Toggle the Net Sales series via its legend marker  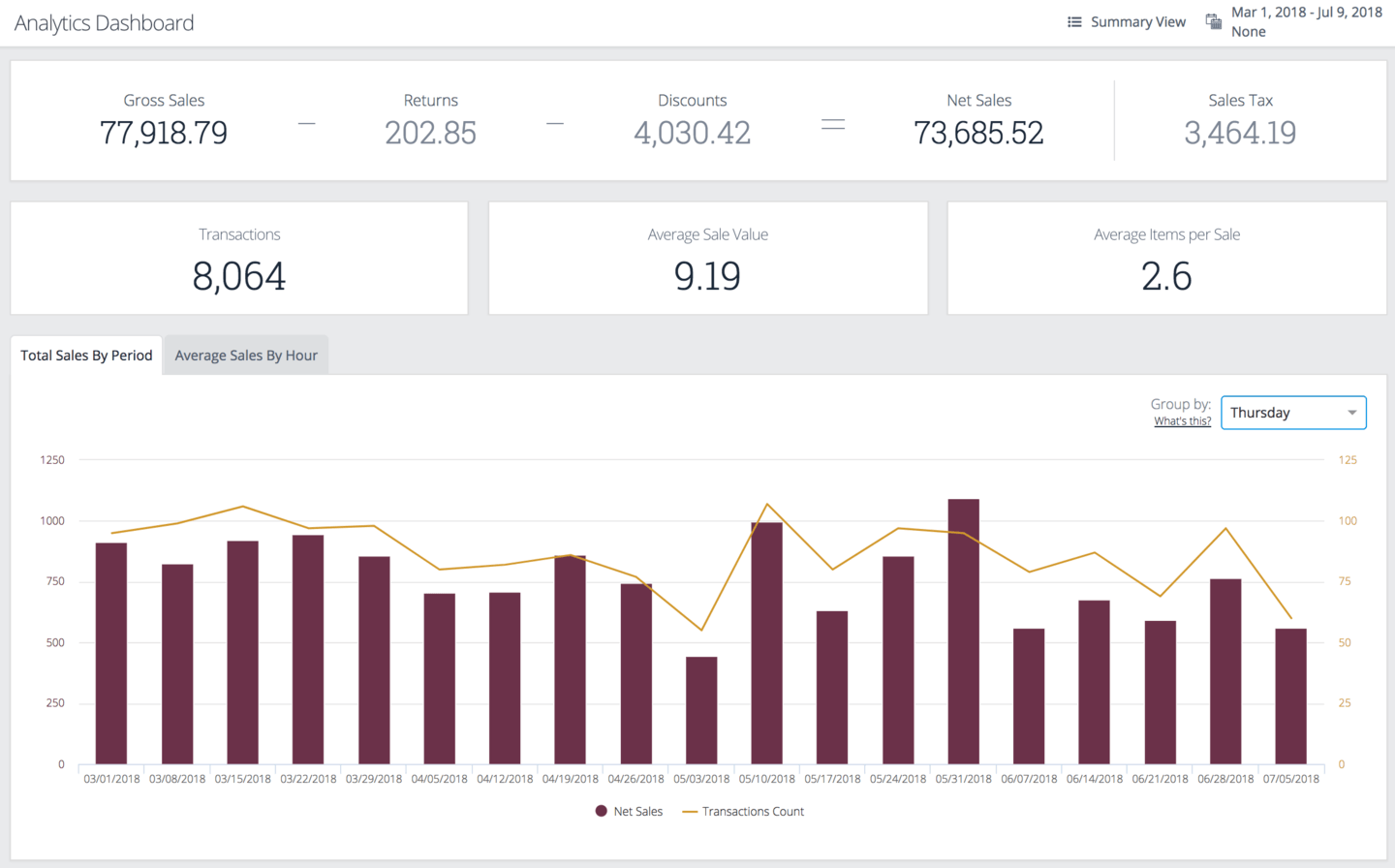[x=601, y=811]
